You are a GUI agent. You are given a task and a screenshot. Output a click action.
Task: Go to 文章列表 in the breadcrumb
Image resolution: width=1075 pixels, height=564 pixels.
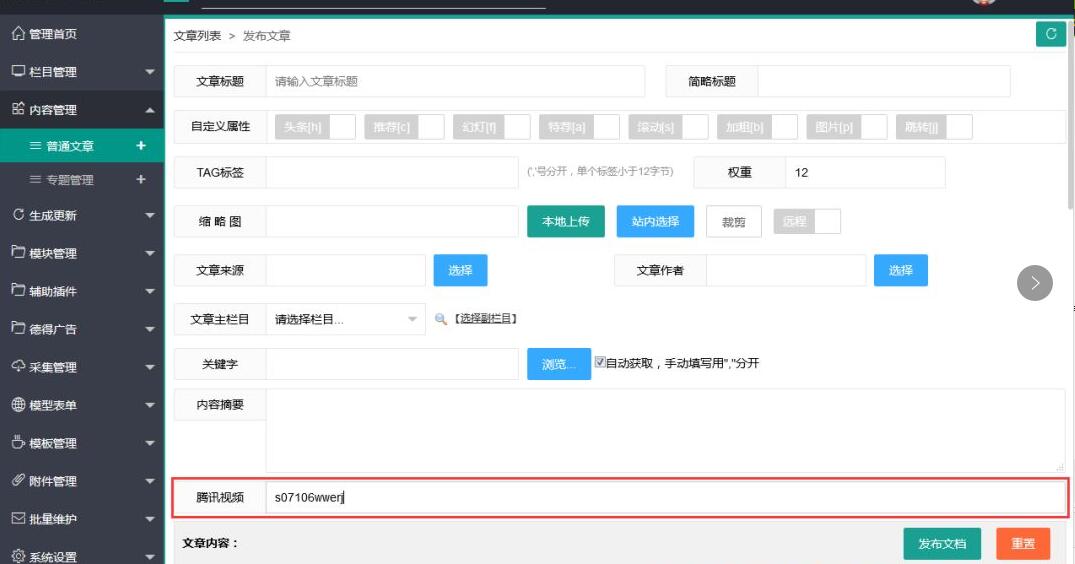197,36
